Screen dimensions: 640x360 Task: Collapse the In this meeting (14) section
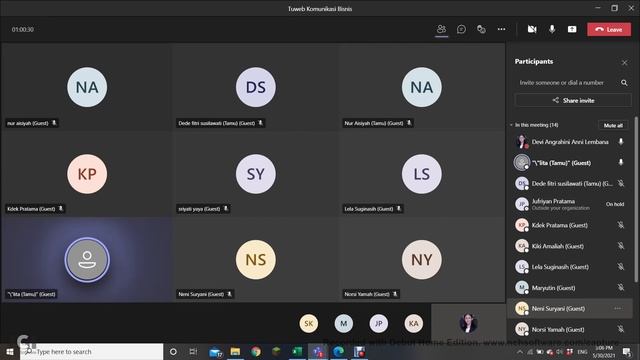[511, 125]
